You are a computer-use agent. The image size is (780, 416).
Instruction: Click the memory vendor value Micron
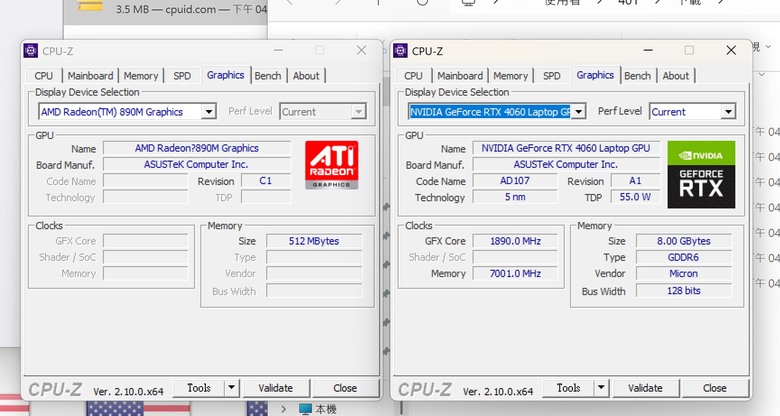tap(683, 274)
